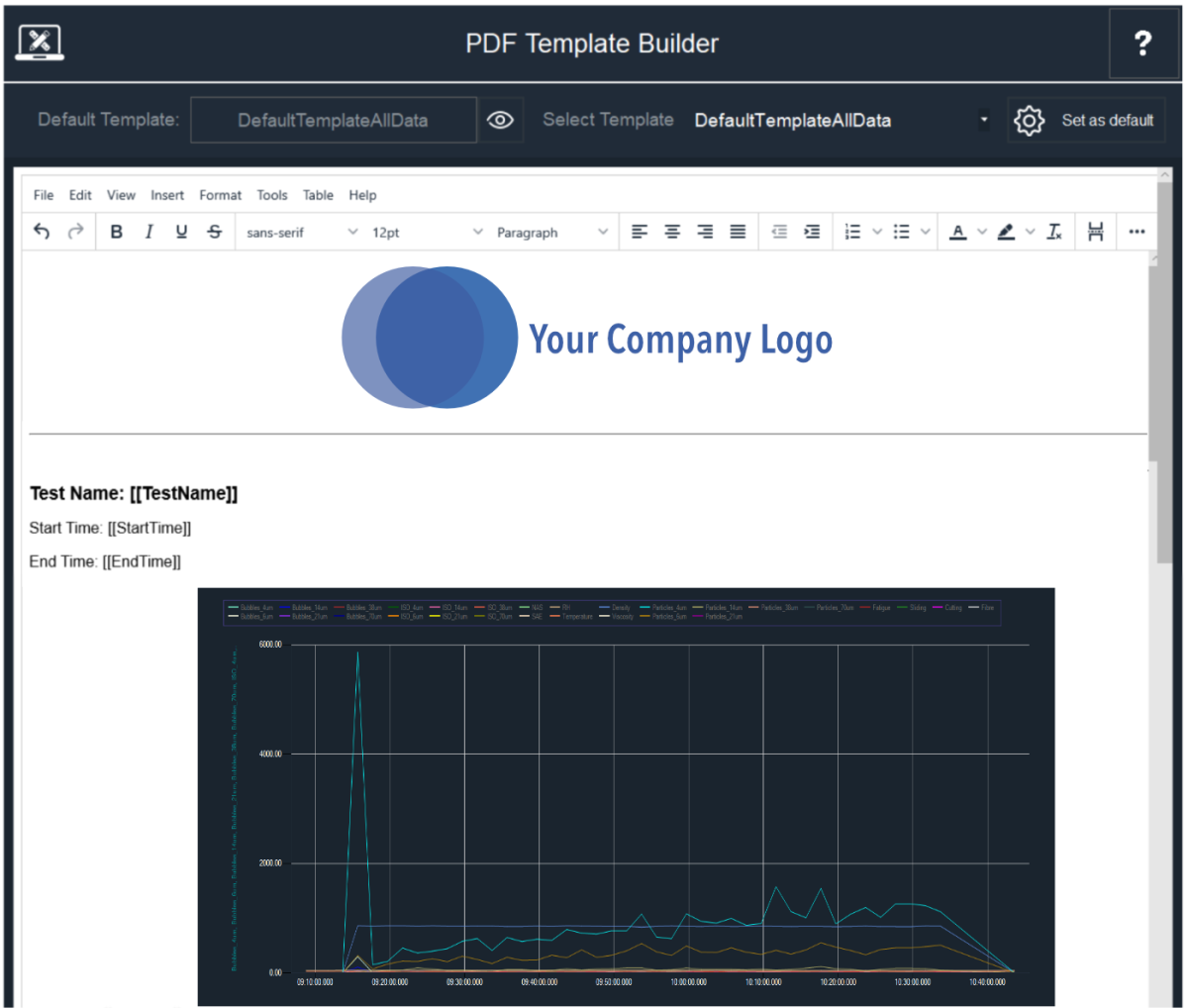Apply strikethrough formatting
The image size is (1188, 1008).
(214, 232)
